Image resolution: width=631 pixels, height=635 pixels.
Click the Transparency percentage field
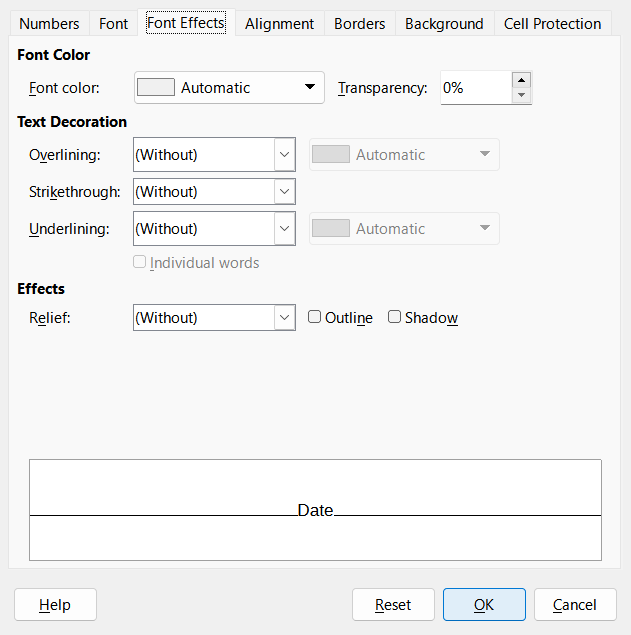tap(476, 87)
